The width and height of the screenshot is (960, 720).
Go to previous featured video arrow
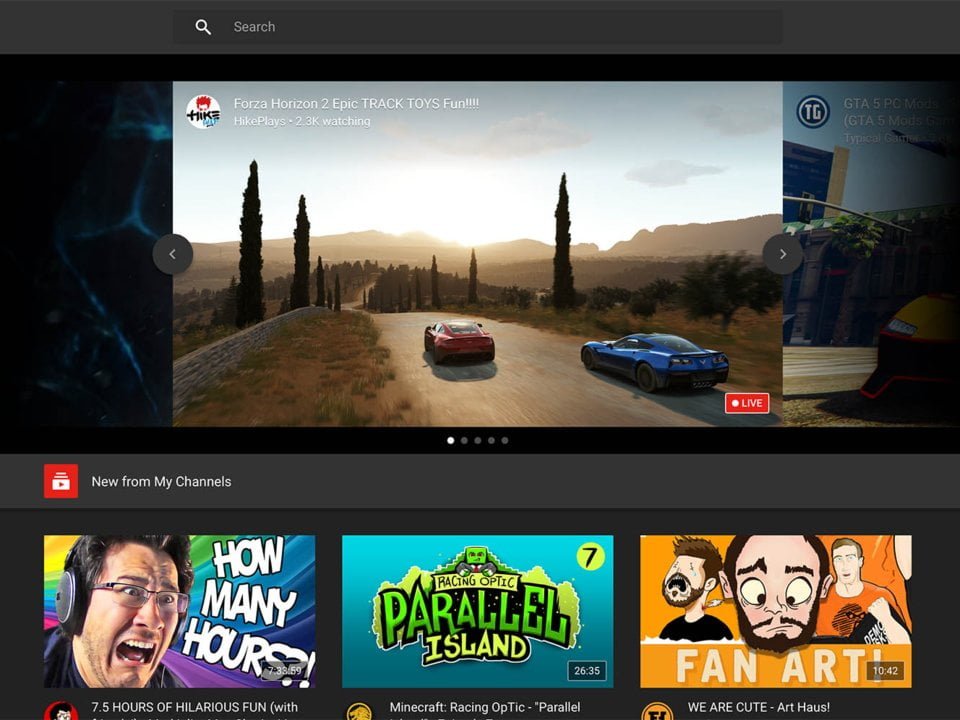[x=173, y=254]
